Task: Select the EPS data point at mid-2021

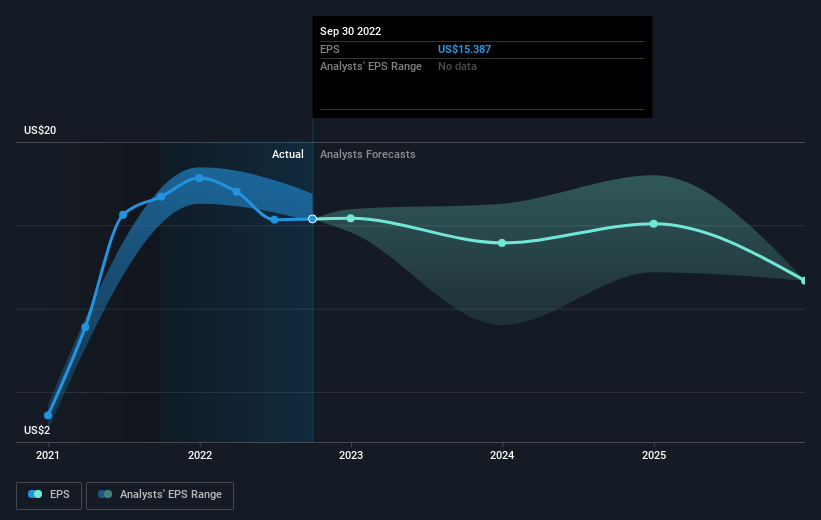Action: [123, 215]
